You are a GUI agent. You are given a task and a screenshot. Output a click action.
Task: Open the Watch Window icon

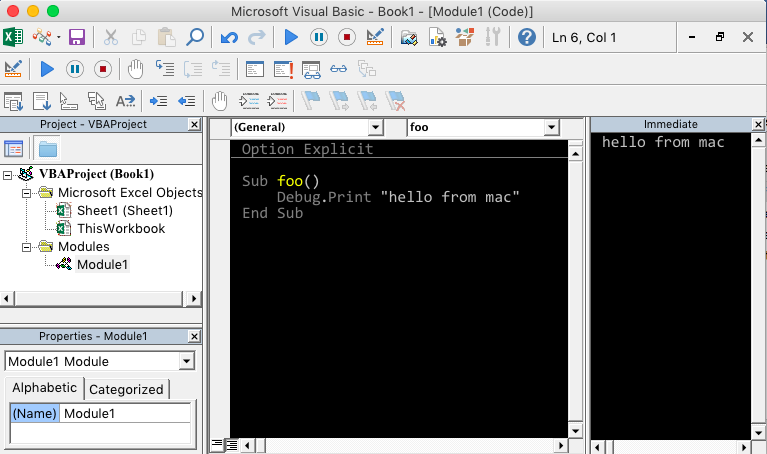point(311,69)
